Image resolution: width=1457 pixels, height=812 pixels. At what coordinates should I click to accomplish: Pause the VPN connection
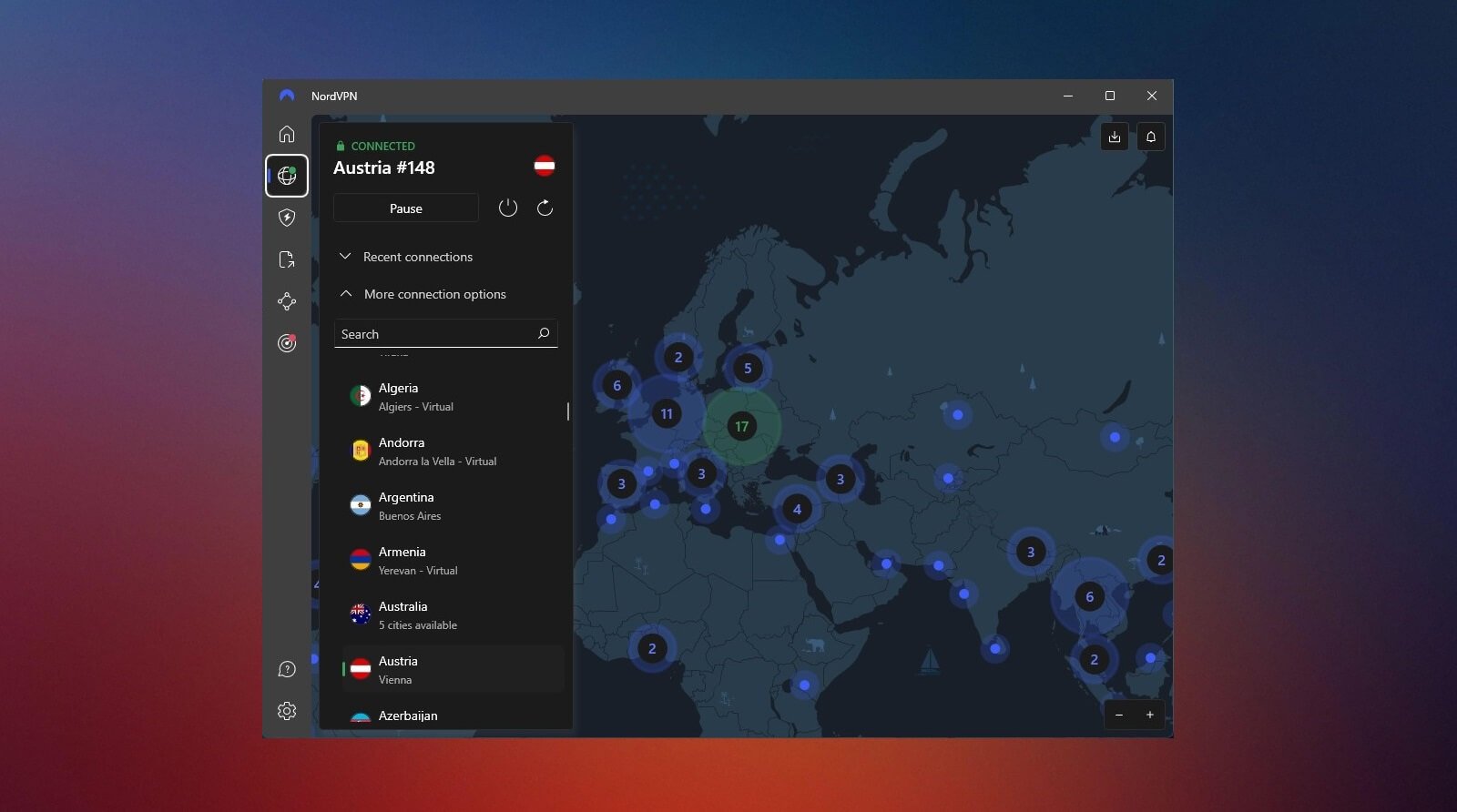pos(406,208)
